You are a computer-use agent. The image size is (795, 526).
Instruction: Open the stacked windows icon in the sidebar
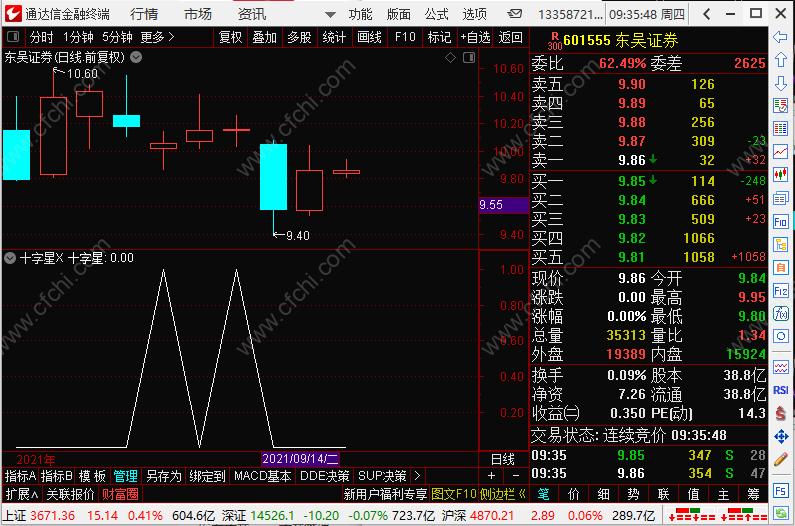[x=780, y=198]
